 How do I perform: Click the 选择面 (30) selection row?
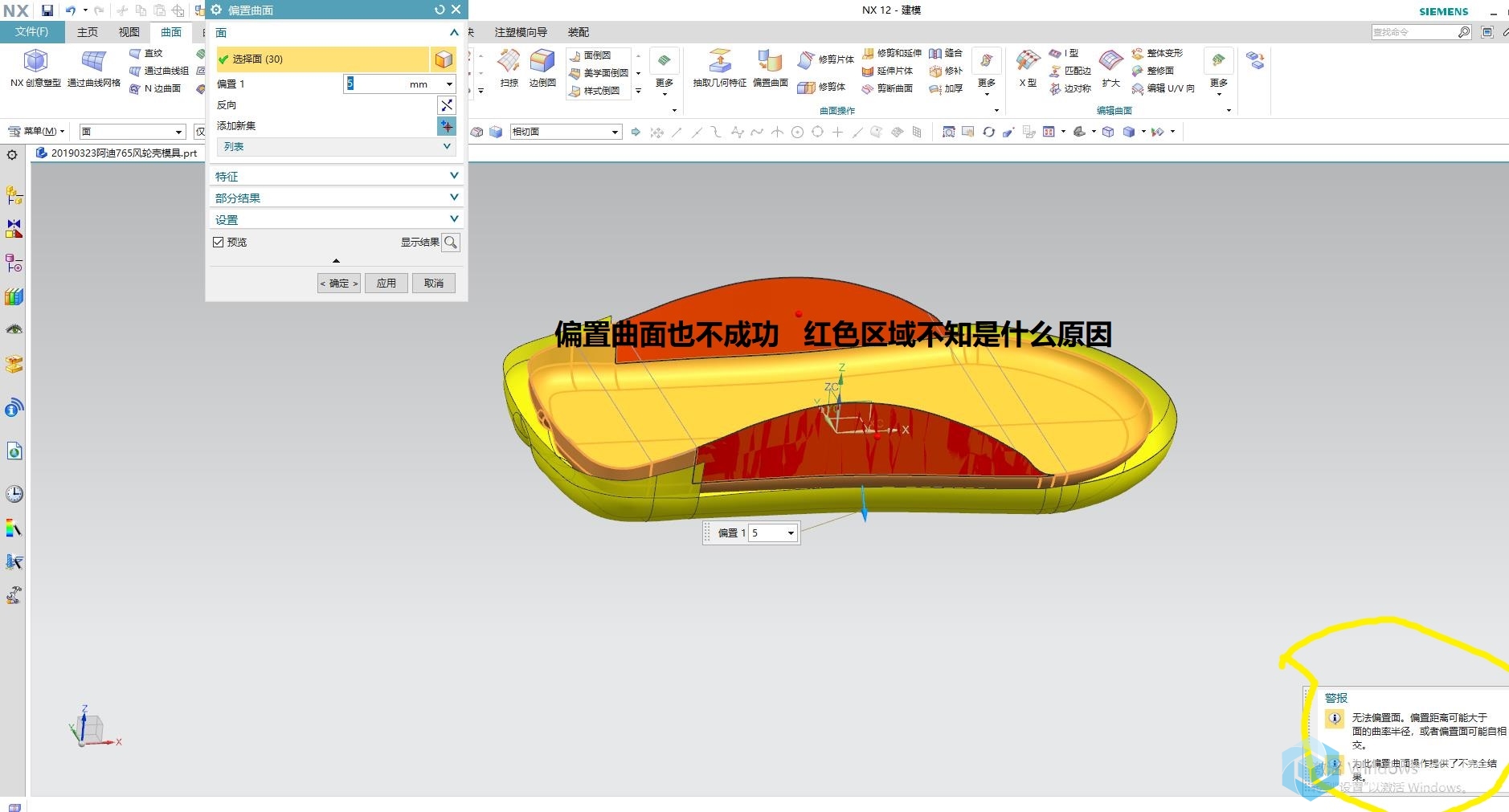pos(322,59)
